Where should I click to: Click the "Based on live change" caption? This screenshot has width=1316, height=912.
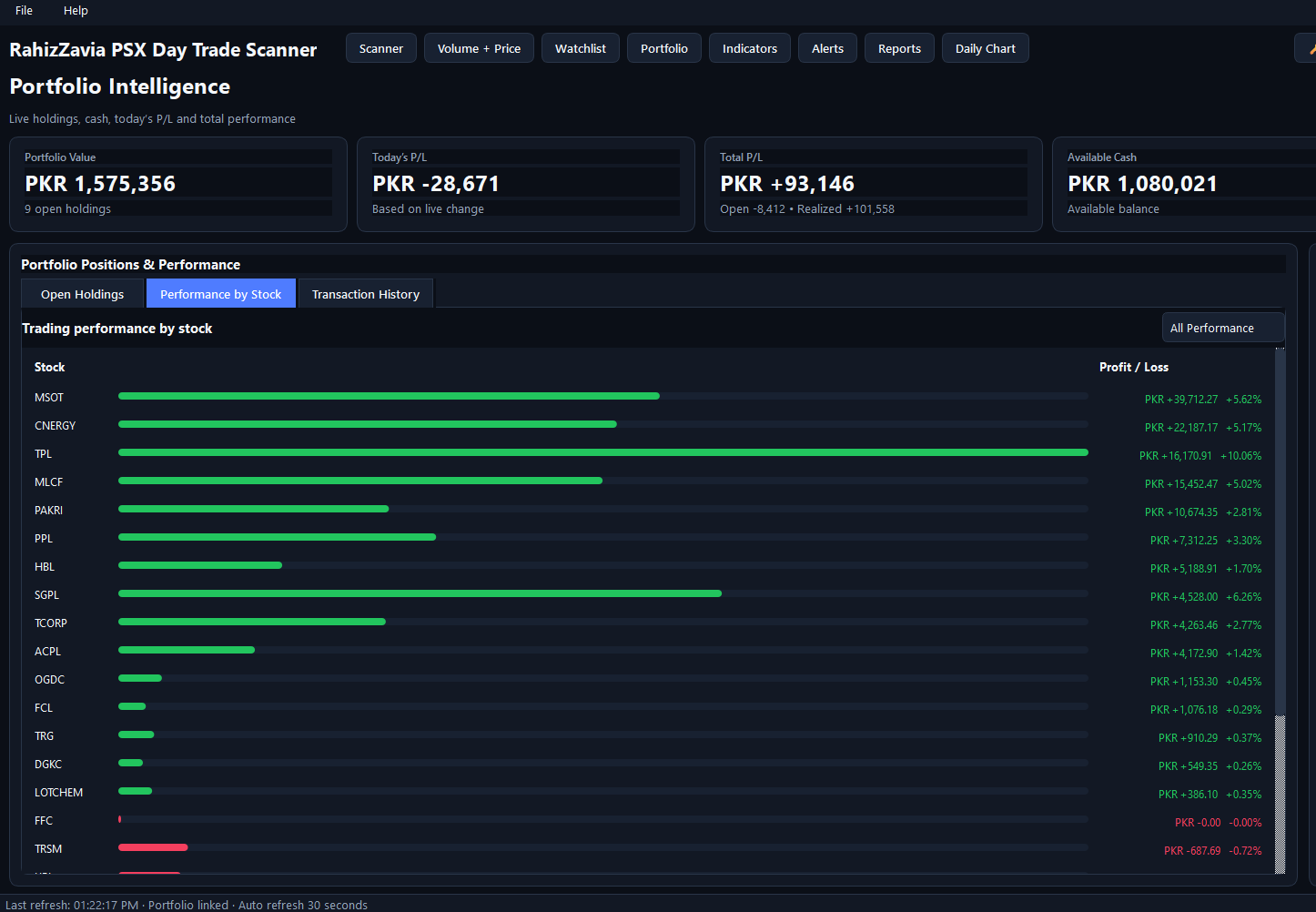click(428, 208)
